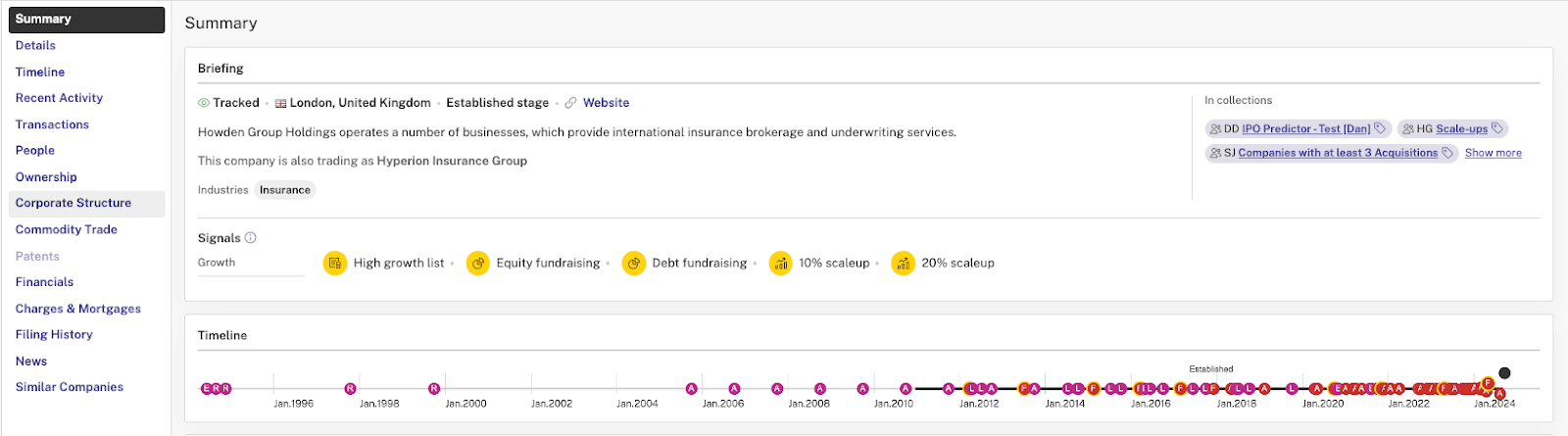This screenshot has height=436, width=1568.
Task: Open Charges & Mortgages section
Action: [78, 309]
